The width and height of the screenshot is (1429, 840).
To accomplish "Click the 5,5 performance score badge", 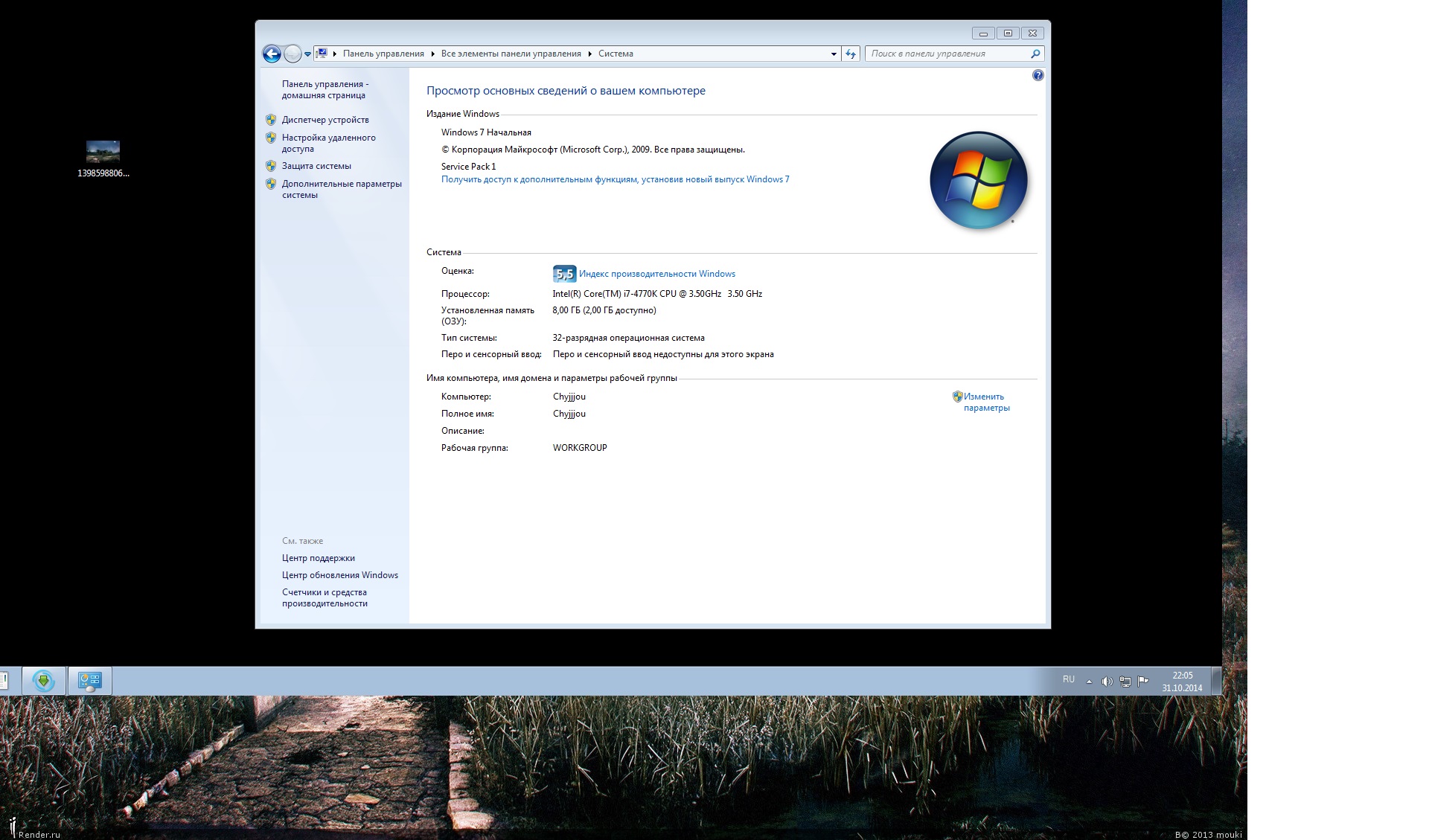I will pyautogui.click(x=564, y=274).
